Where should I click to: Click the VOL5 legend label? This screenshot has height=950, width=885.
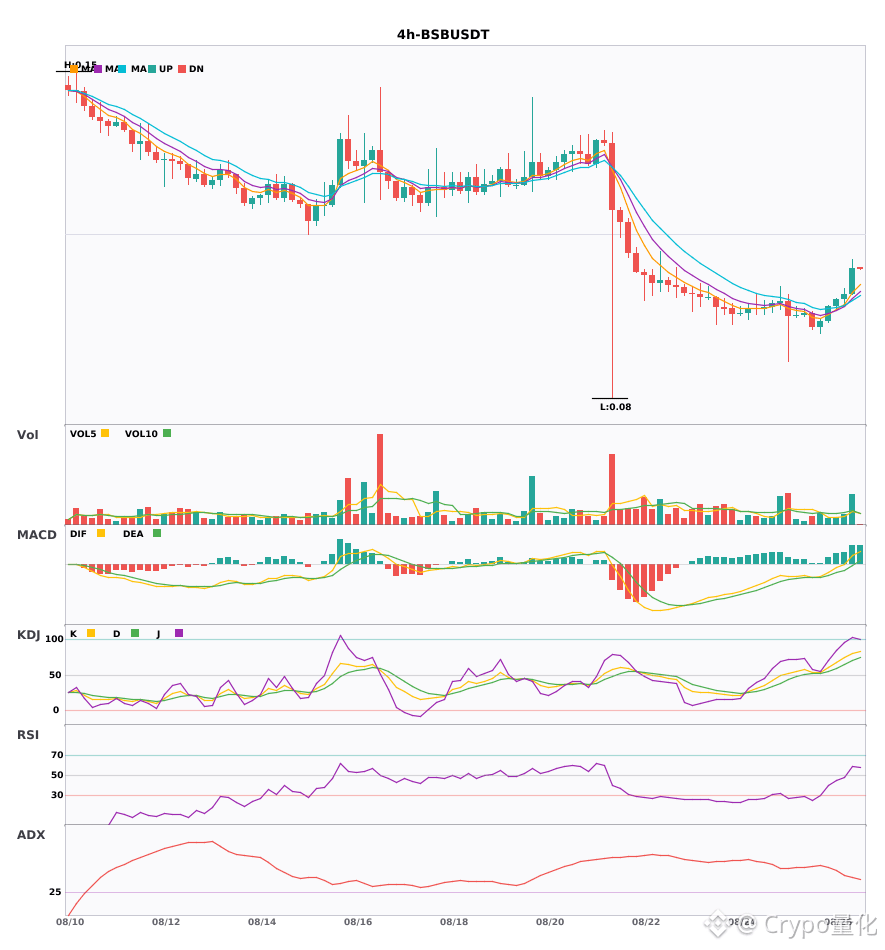click(x=83, y=434)
